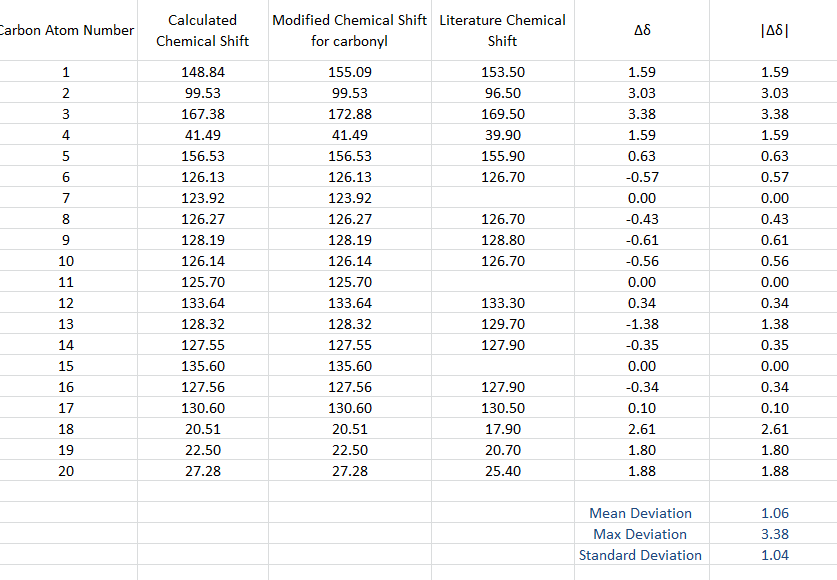Select the 'Literature Chemical Shift' header cell
Screen dimensions: 837x580
[502, 30]
